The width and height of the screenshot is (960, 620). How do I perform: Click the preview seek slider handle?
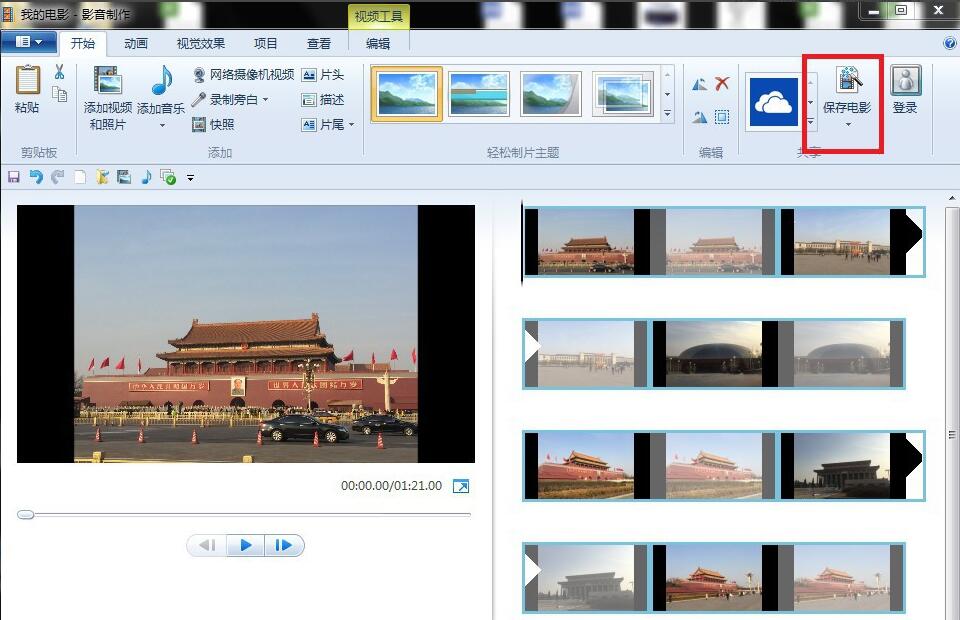(x=26, y=515)
